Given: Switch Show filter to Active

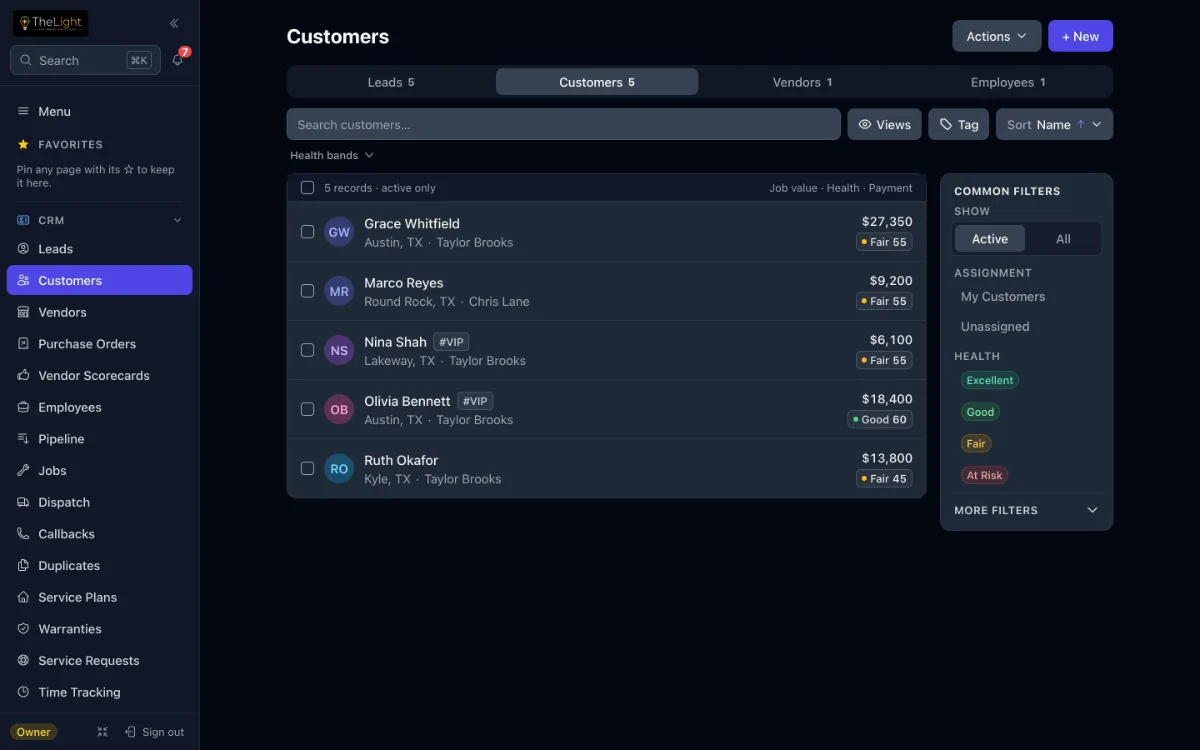Looking at the screenshot, I should (x=990, y=239).
